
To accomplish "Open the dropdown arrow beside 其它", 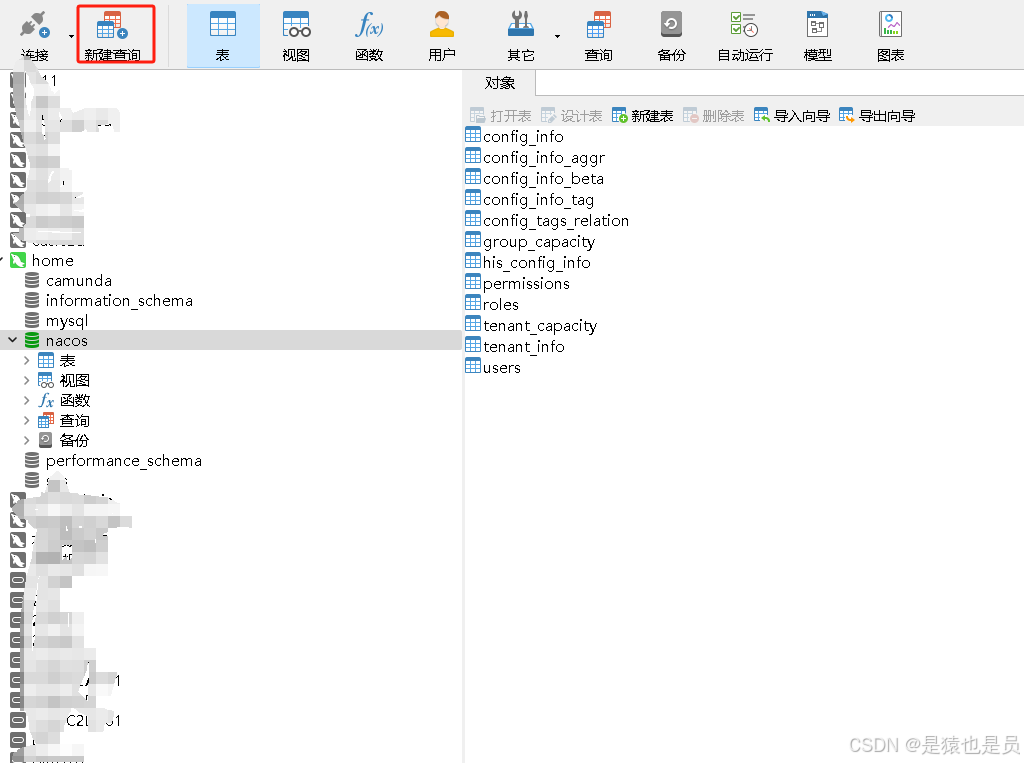I will 557,36.
